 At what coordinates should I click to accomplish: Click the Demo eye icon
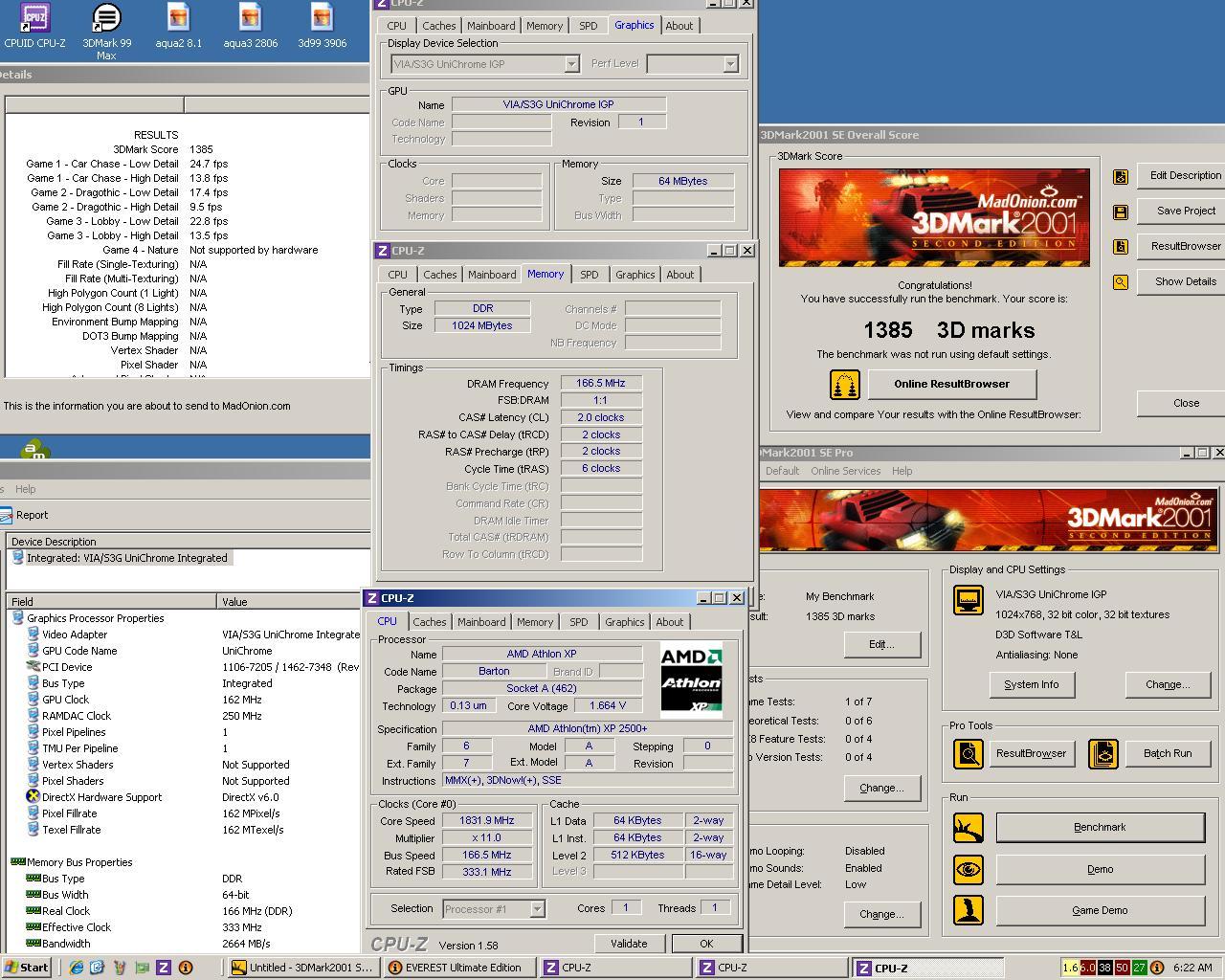[969, 869]
